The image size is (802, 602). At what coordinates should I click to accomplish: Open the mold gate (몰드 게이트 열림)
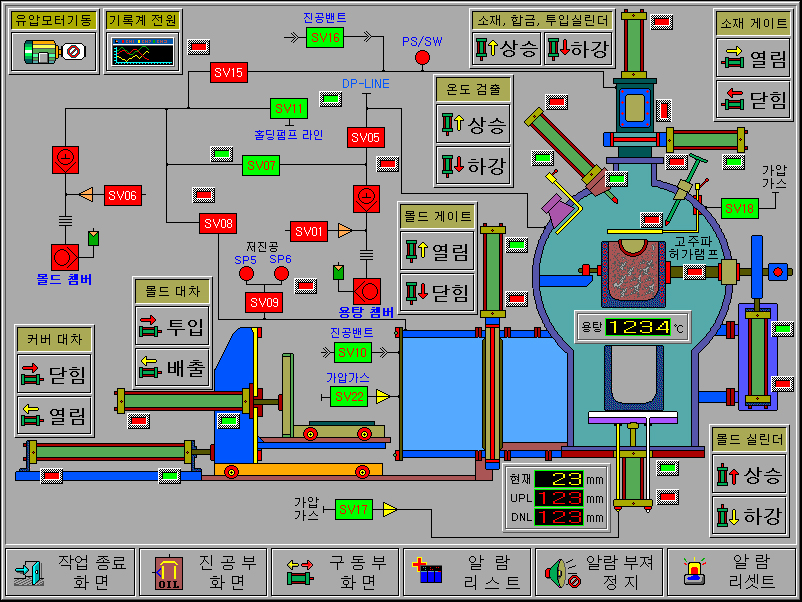coord(437,251)
